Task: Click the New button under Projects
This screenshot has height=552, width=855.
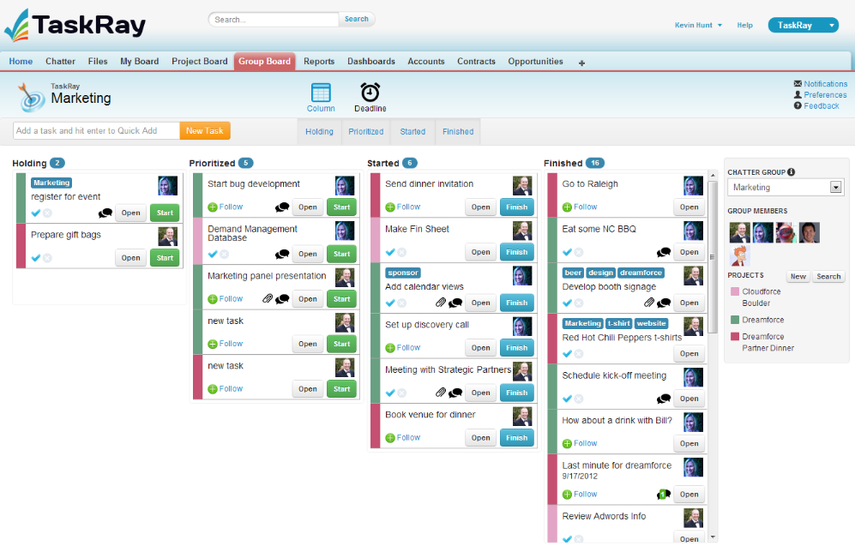Action: [798, 277]
